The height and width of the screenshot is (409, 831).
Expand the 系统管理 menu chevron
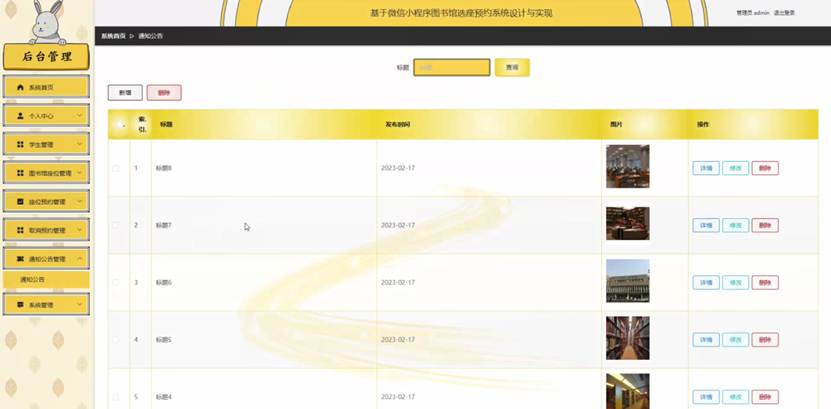(79, 304)
